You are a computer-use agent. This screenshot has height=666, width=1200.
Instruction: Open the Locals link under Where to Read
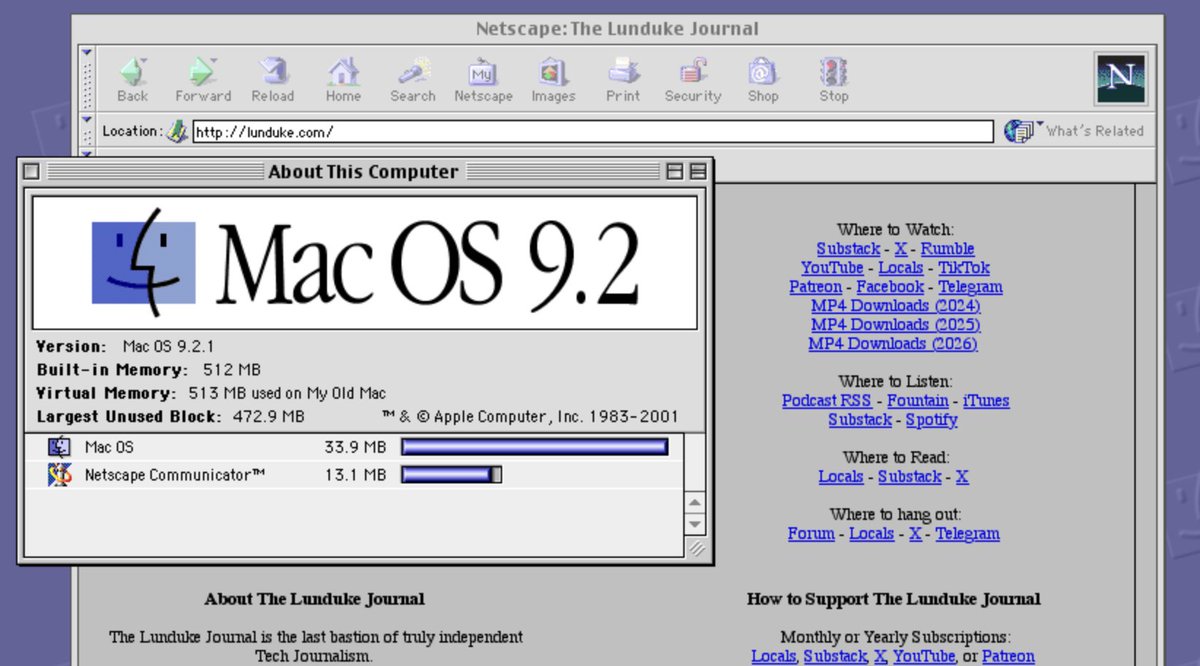coord(841,477)
